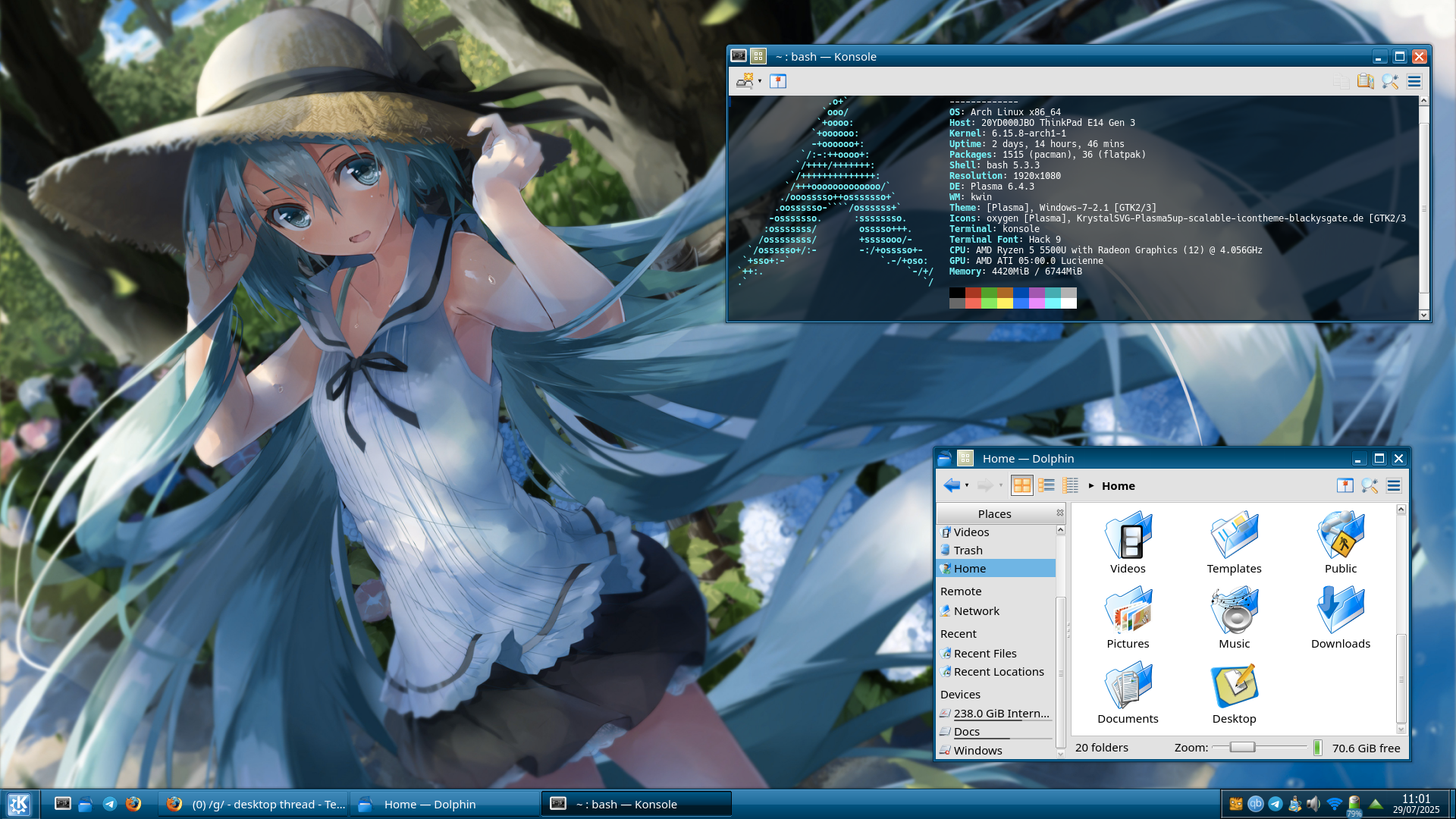Toggle split view in Dolphin
This screenshot has width=1456, height=819.
tap(1345, 485)
